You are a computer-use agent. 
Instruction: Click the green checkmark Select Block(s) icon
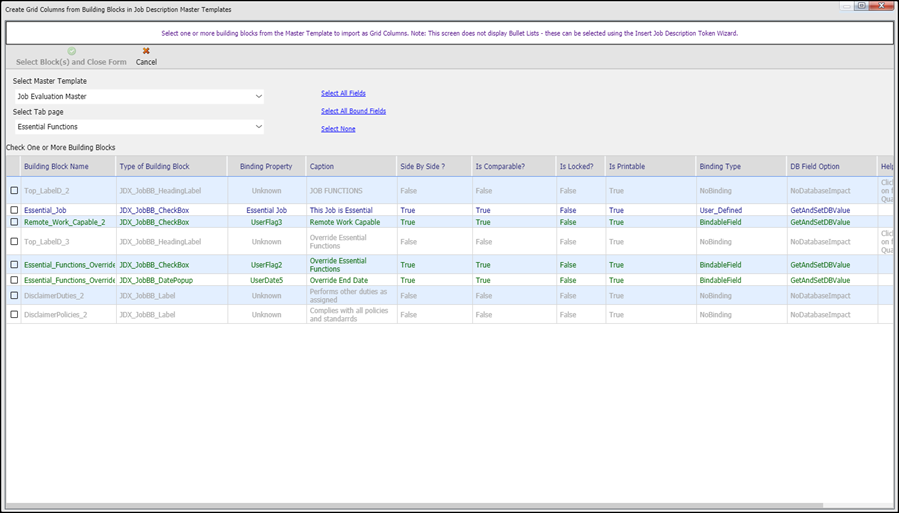coord(72,51)
